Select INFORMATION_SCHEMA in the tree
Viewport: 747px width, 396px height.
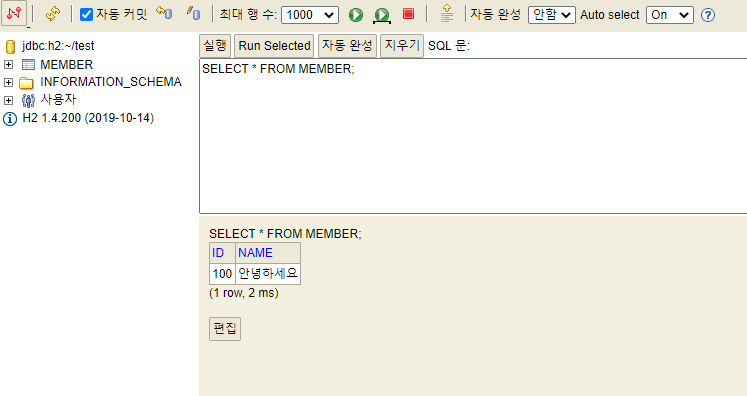coord(111,82)
